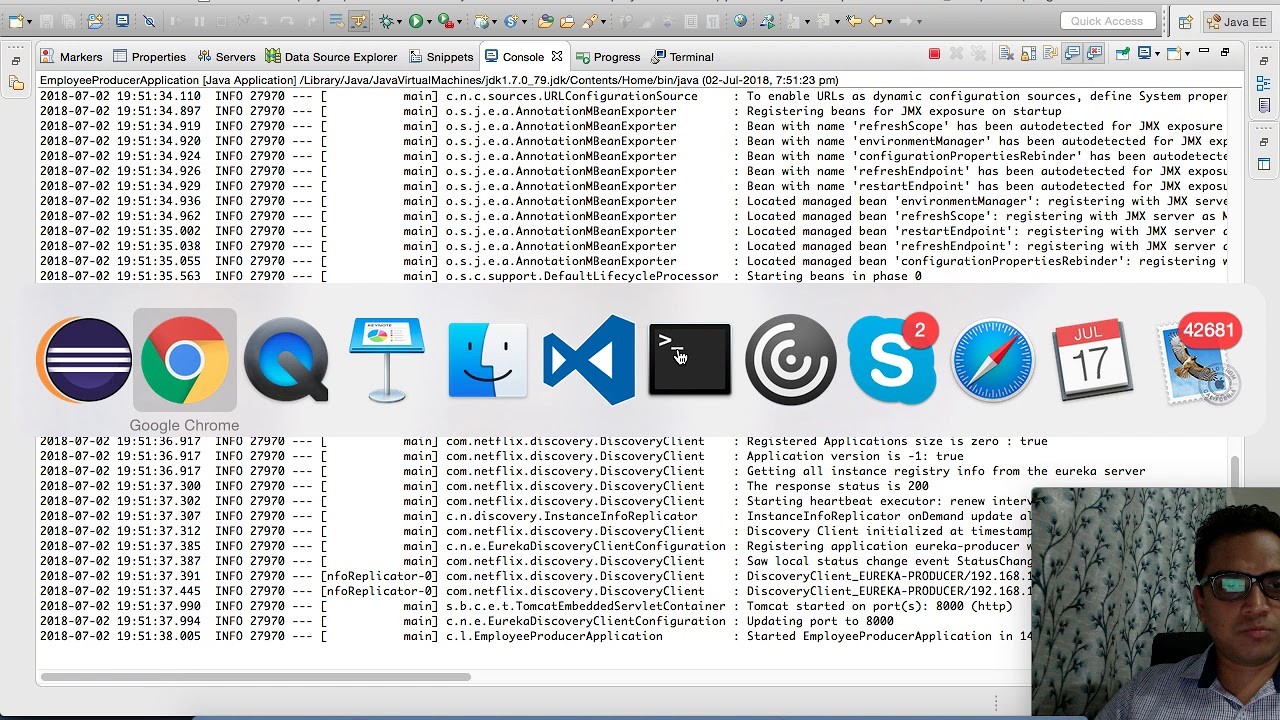Select Eclipse in the app switcher
1280x720 pixels.
83,360
